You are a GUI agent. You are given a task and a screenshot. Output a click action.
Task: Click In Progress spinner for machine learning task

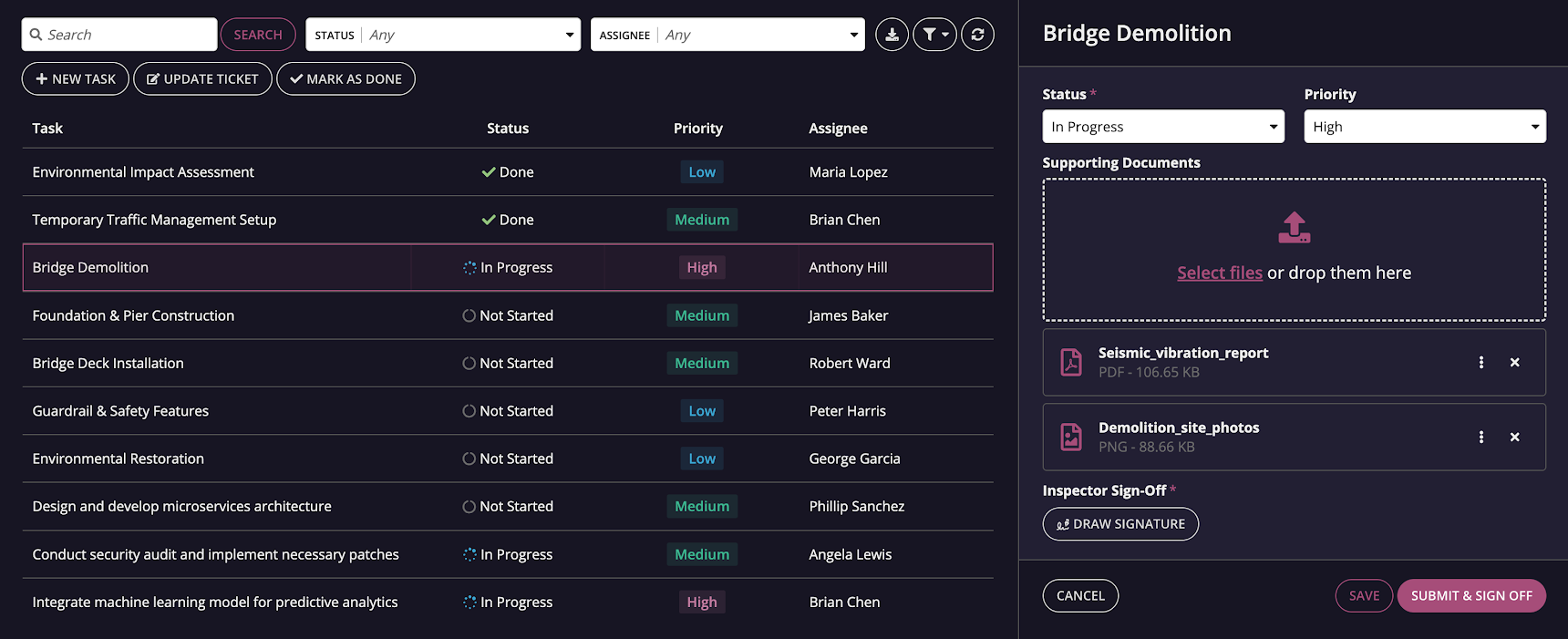469,602
